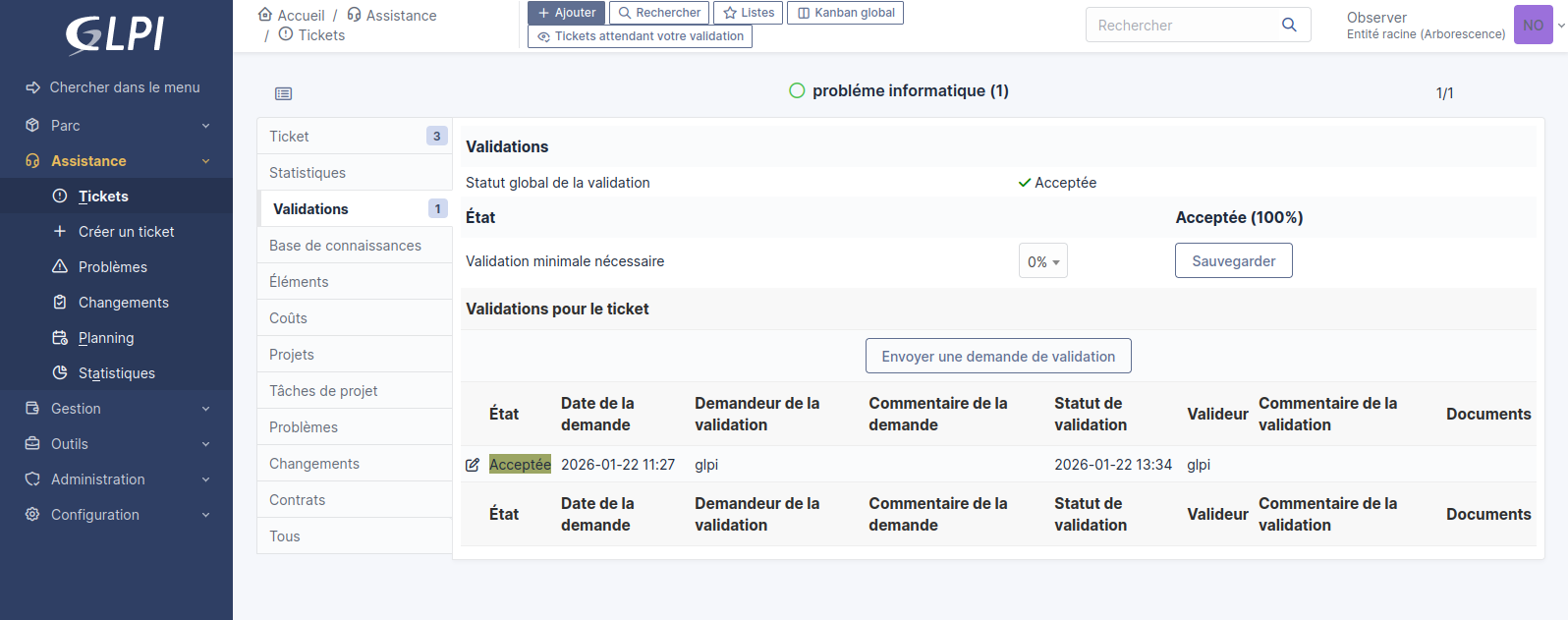1568x620 pixels.
Task: Click the Gestion wallet icon
Action: click(x=32, y=409)
